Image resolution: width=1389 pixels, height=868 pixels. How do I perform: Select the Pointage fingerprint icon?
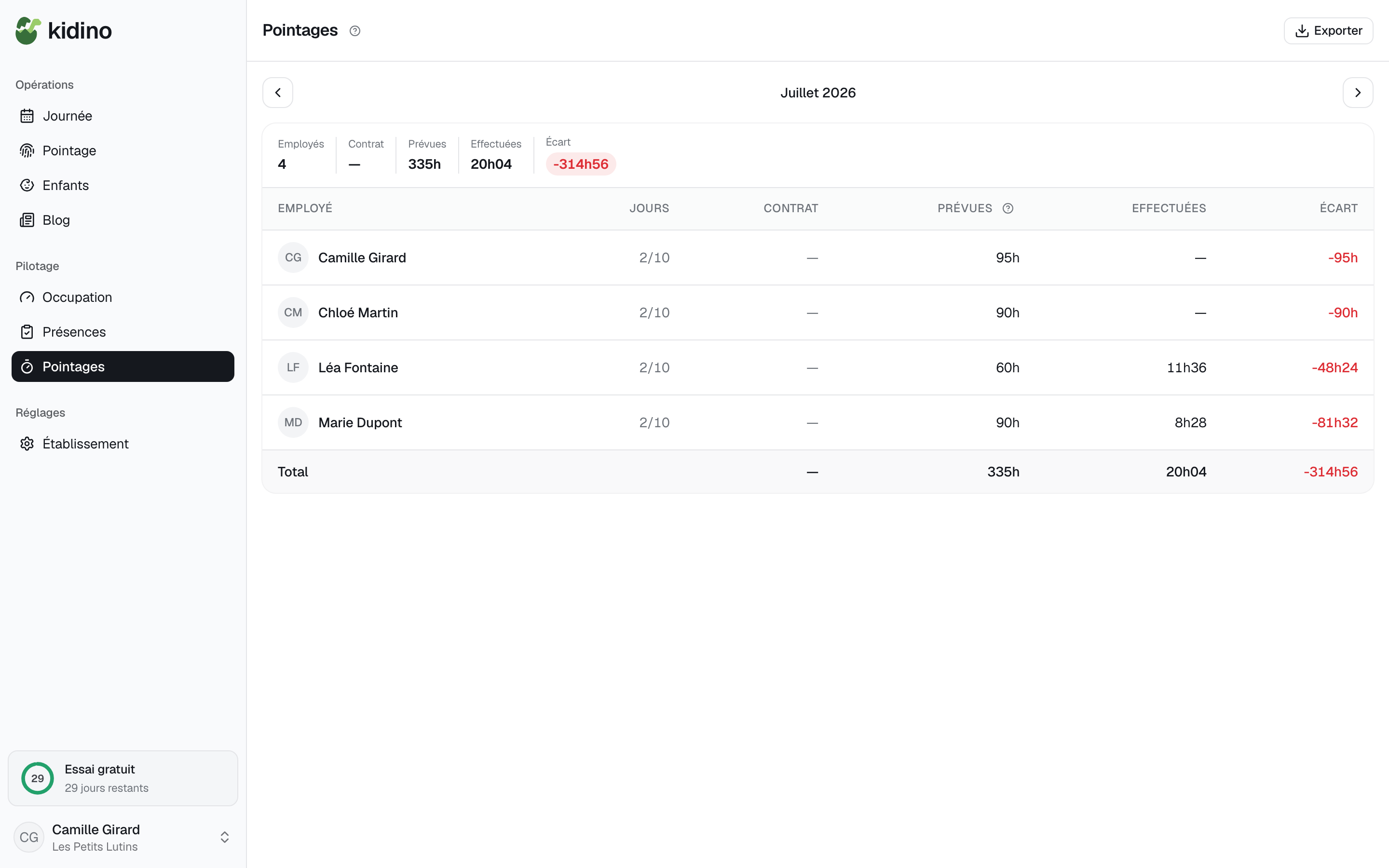click(27, 150)
